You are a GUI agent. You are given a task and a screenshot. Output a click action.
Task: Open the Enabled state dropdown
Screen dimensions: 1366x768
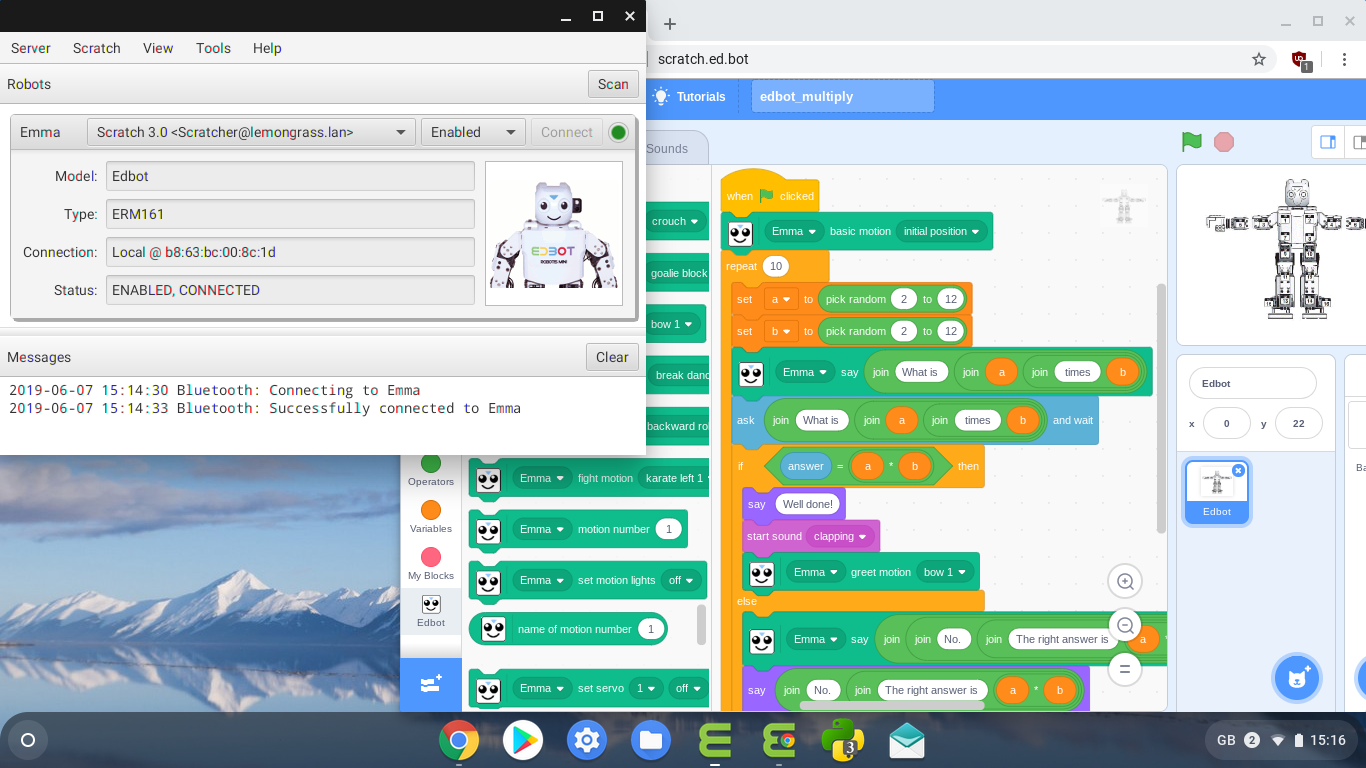(473, 132)
